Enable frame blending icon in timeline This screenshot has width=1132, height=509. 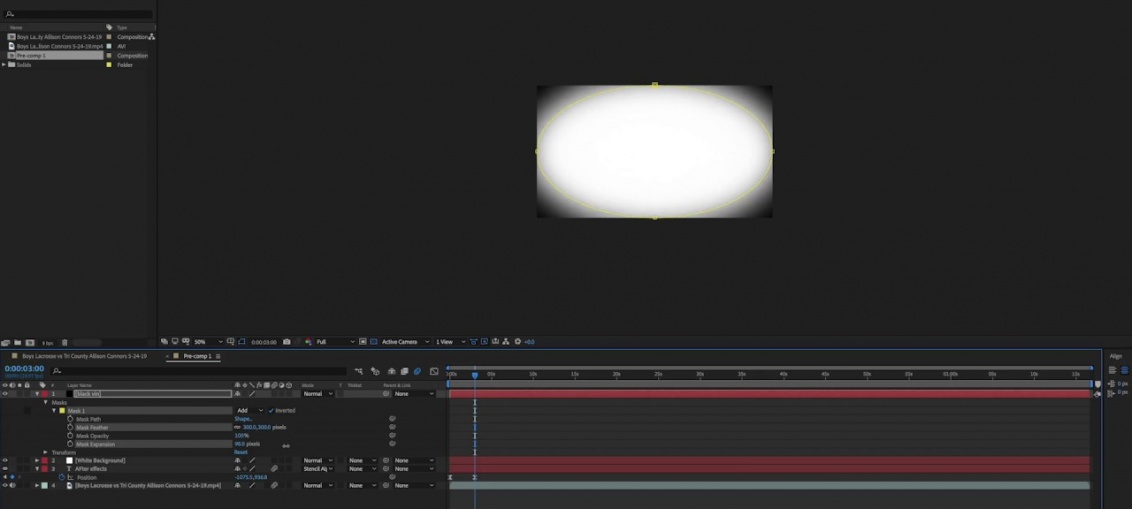[x=404, y=371]
